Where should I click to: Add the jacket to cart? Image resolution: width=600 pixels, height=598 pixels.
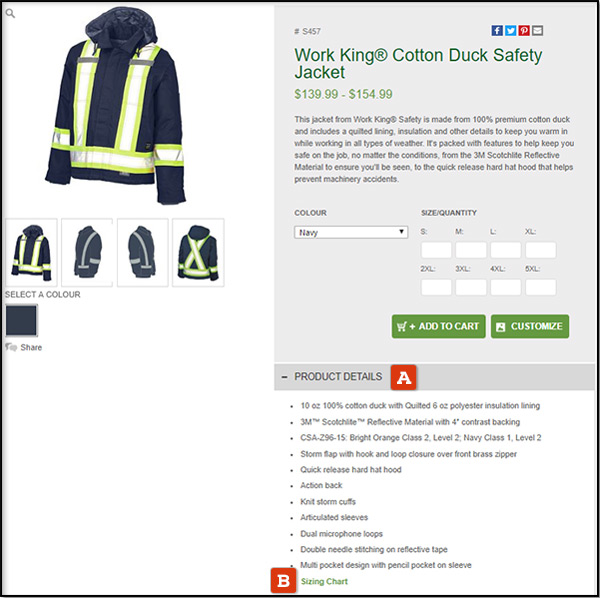point(439,326)
